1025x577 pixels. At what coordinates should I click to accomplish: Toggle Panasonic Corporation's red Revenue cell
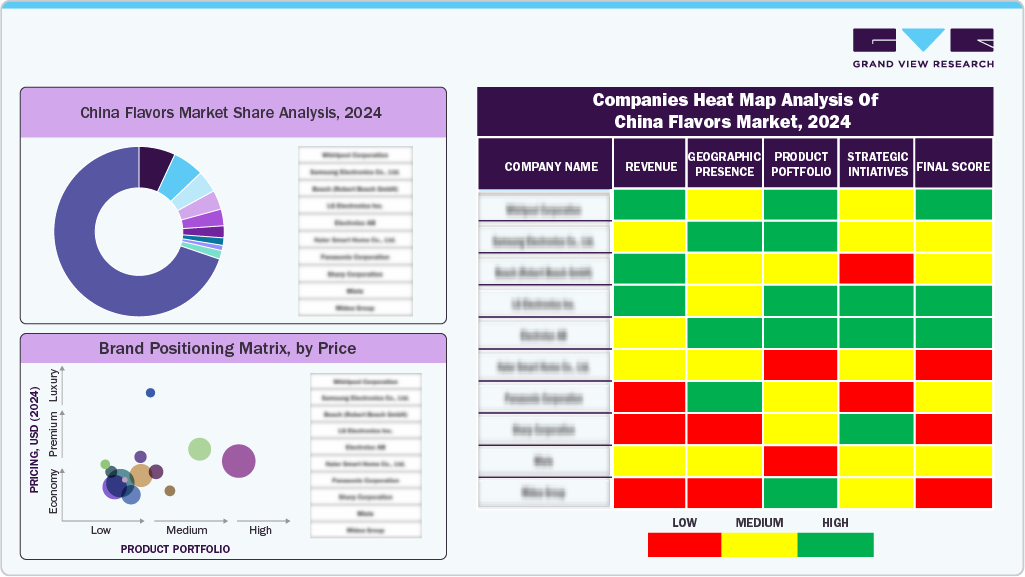coord(649,397)
